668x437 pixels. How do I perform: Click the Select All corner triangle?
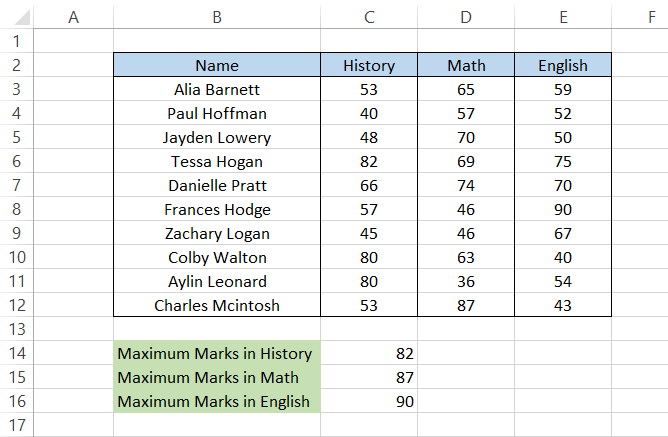tap(20, 17)
